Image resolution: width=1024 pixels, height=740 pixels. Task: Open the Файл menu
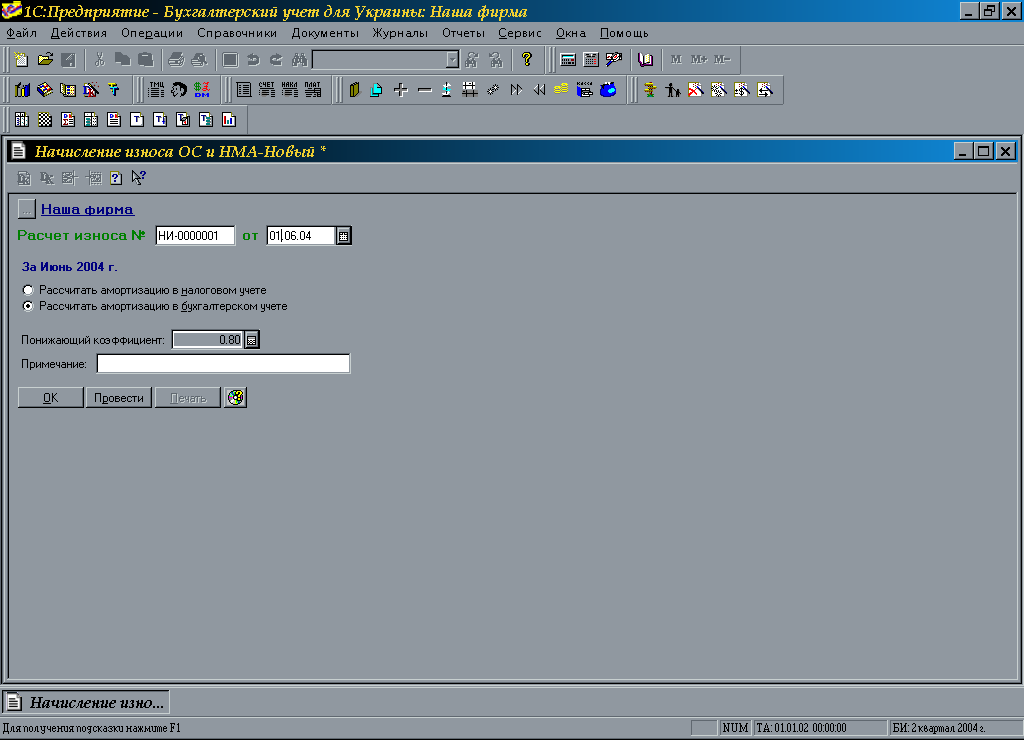[22, 33]
